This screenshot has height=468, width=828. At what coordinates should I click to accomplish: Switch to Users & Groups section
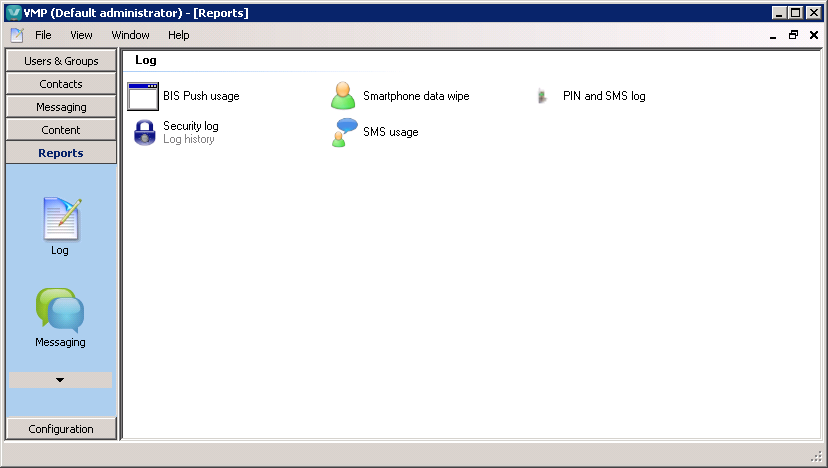click(x=61, y=61)
